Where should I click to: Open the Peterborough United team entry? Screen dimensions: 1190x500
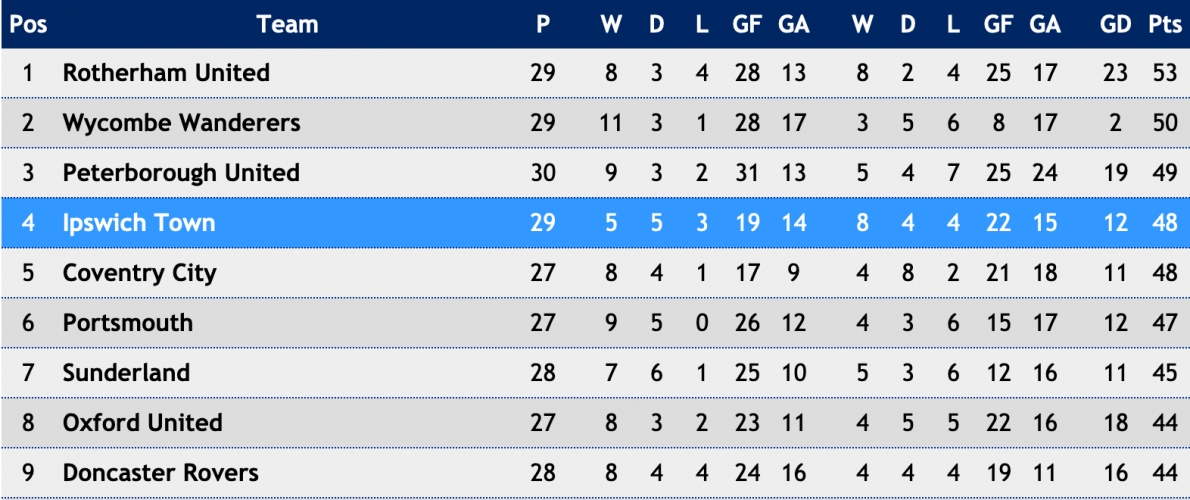(181, 173)
